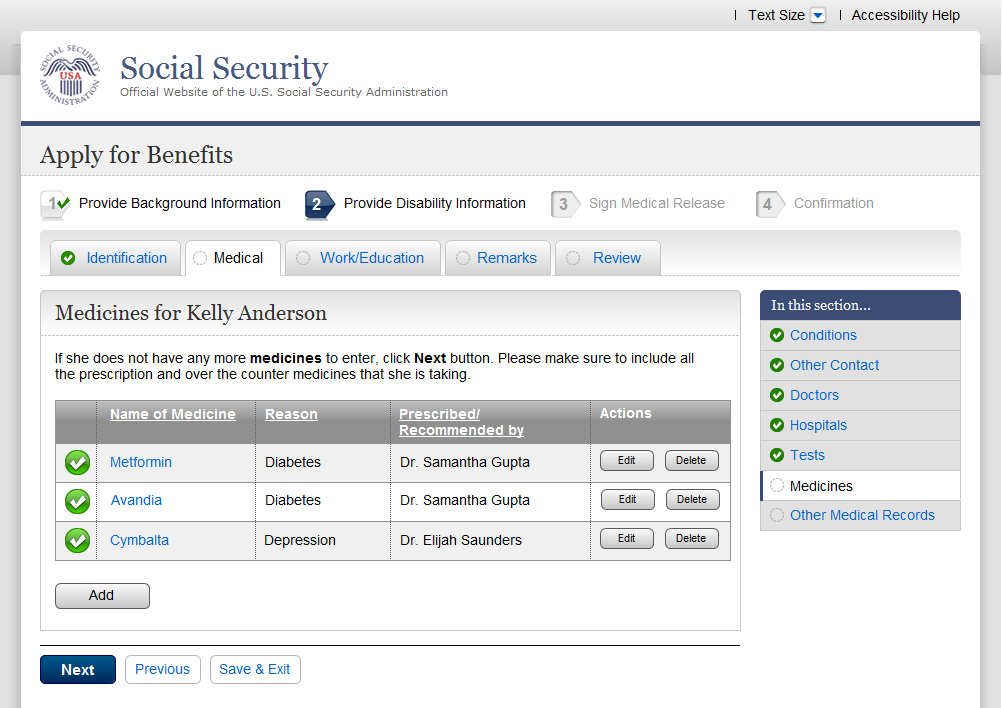The height and width of the screenshot is (708, 1002).
Task: Click the green check icon next to Conditions
Action: [x=777, y=335]
